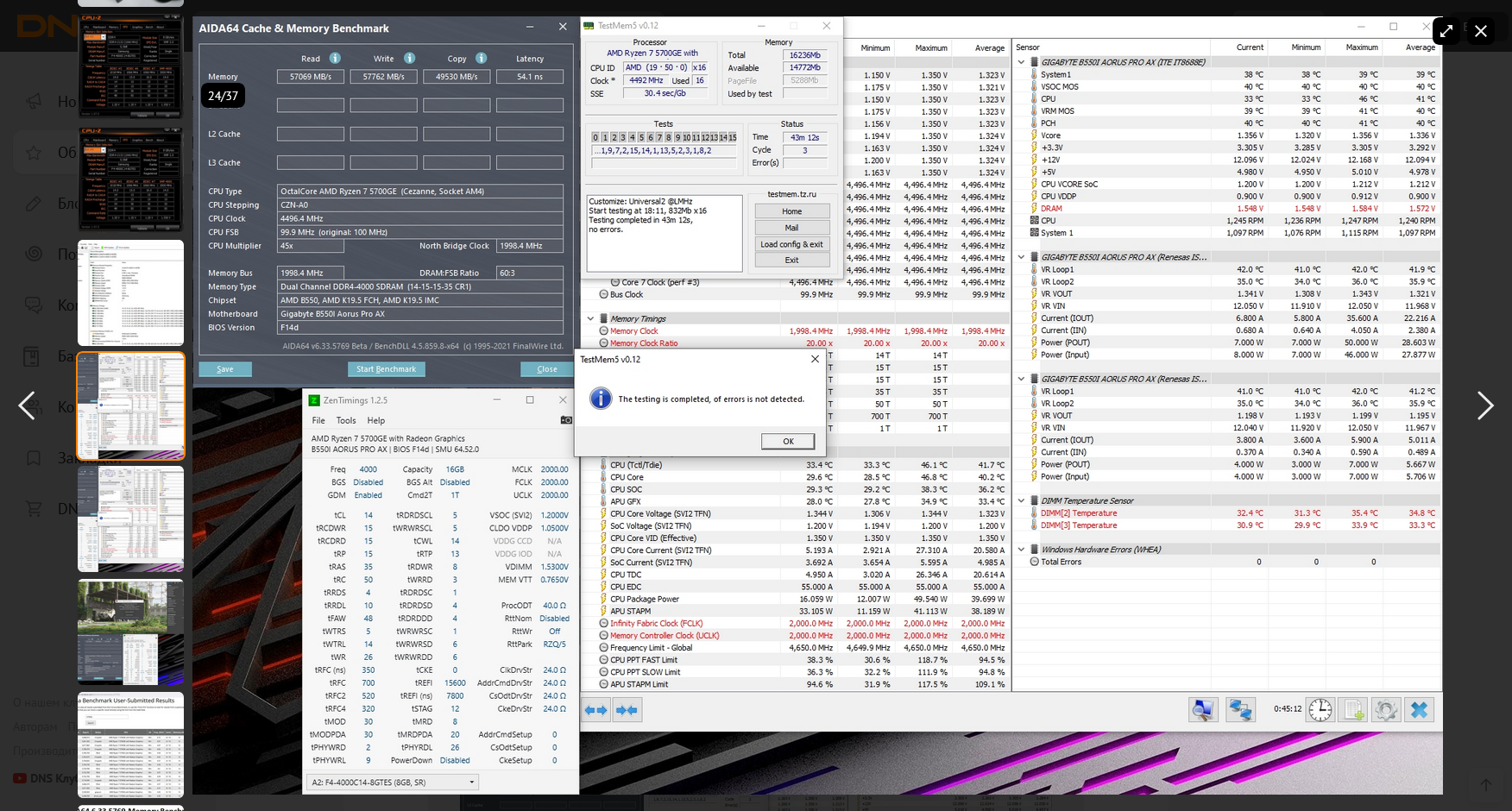Click the CPU Type field in AIDA64
This screenshot has height=811, width=1512.
(x=421, y=192)
